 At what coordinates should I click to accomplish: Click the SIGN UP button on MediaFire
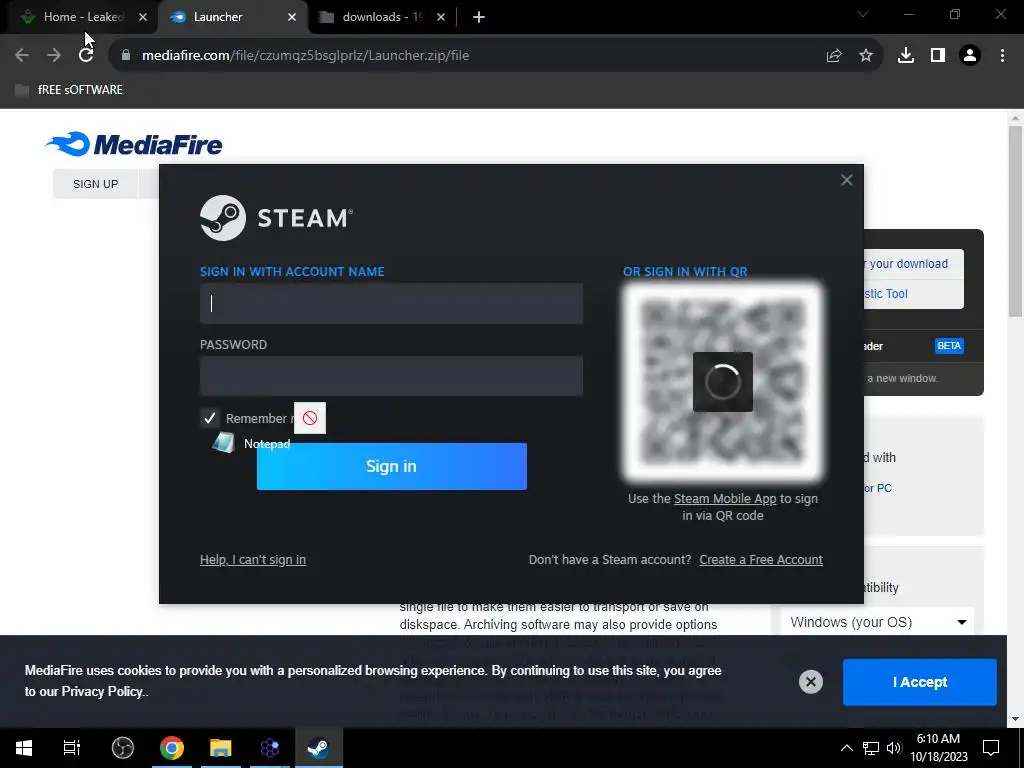95,184
